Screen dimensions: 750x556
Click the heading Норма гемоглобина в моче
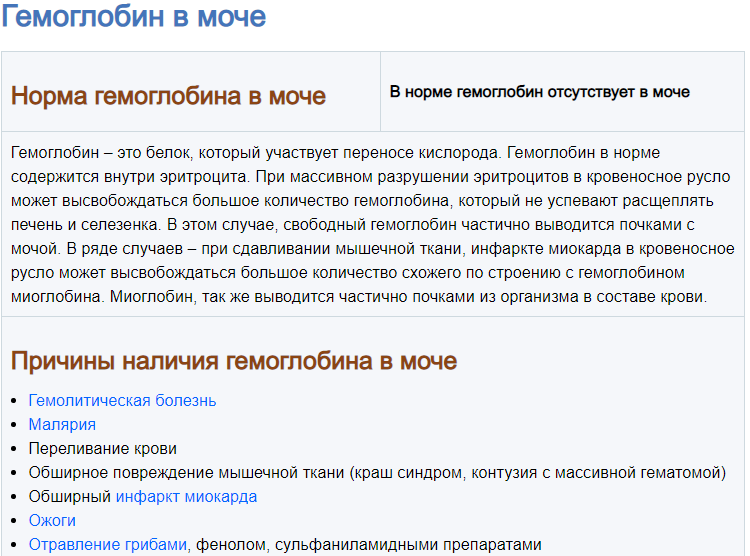(168, 96)
